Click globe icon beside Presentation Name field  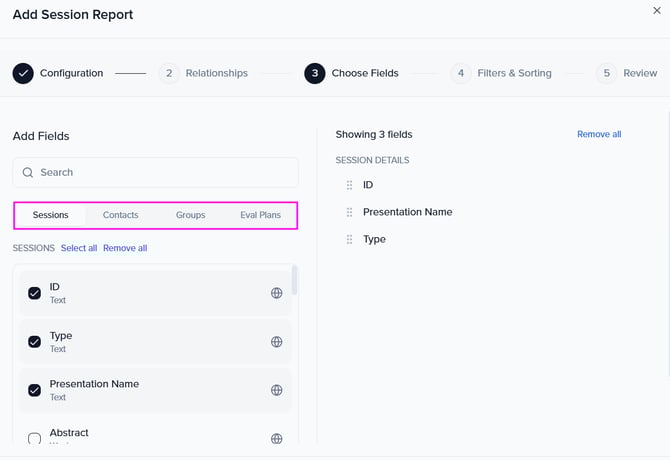[277, 390]
